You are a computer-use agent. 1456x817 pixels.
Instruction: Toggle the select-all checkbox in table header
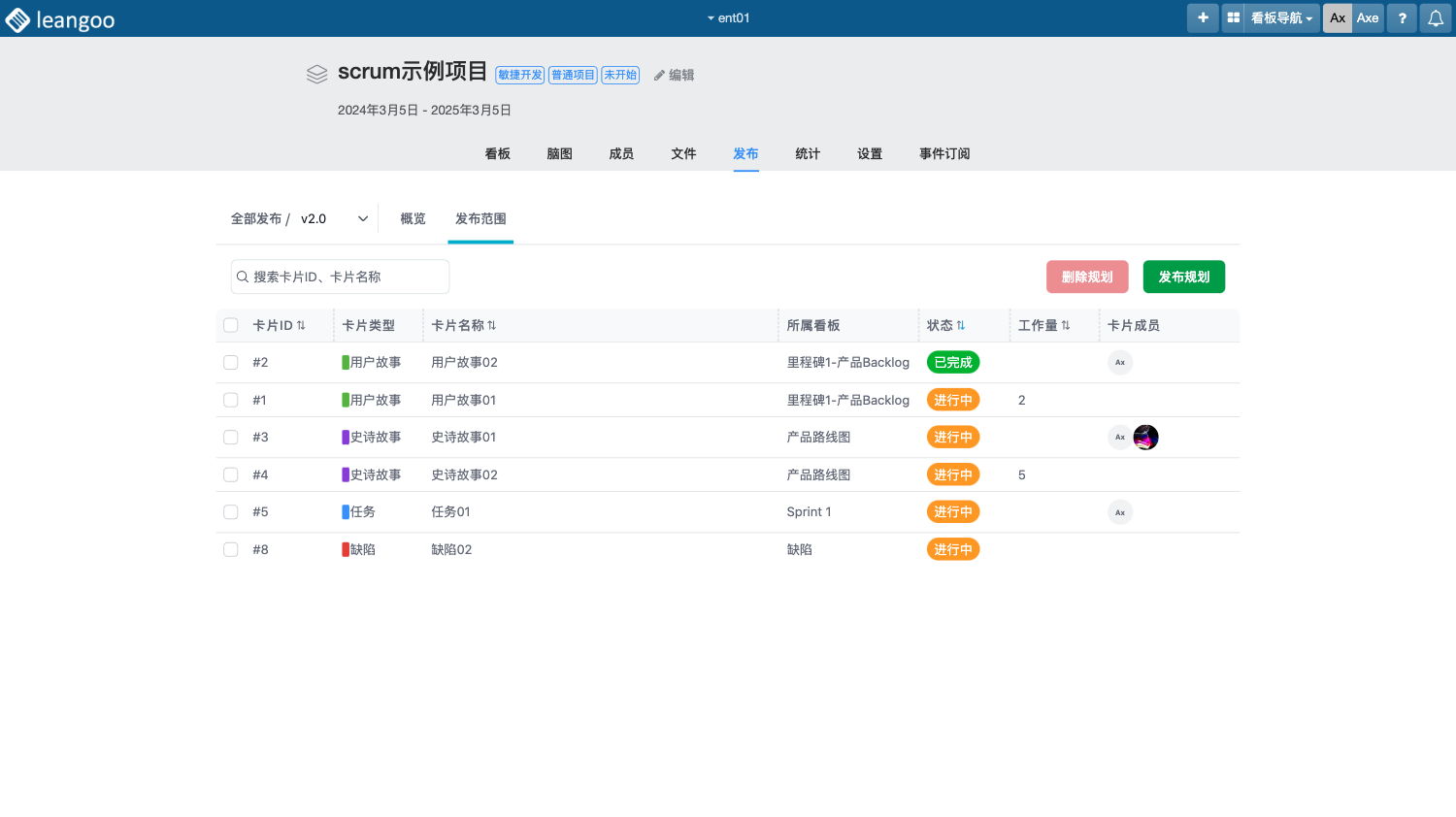(231, 325)
